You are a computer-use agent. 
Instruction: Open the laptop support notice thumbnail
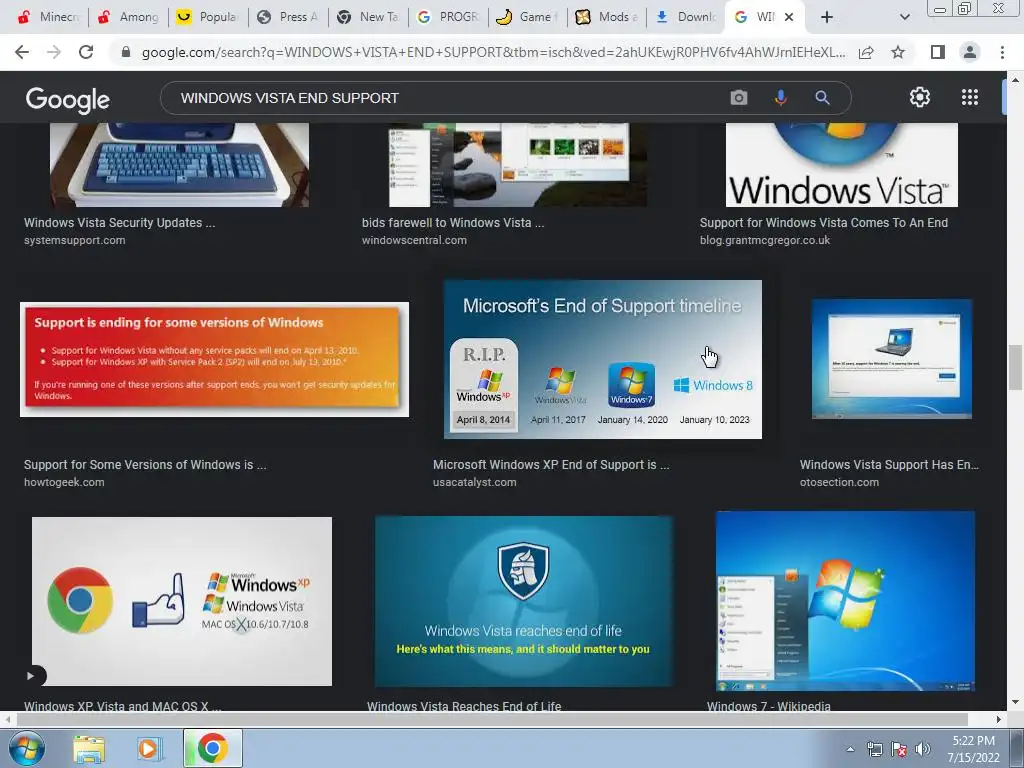pyautogui.click(x=891, y=359)
